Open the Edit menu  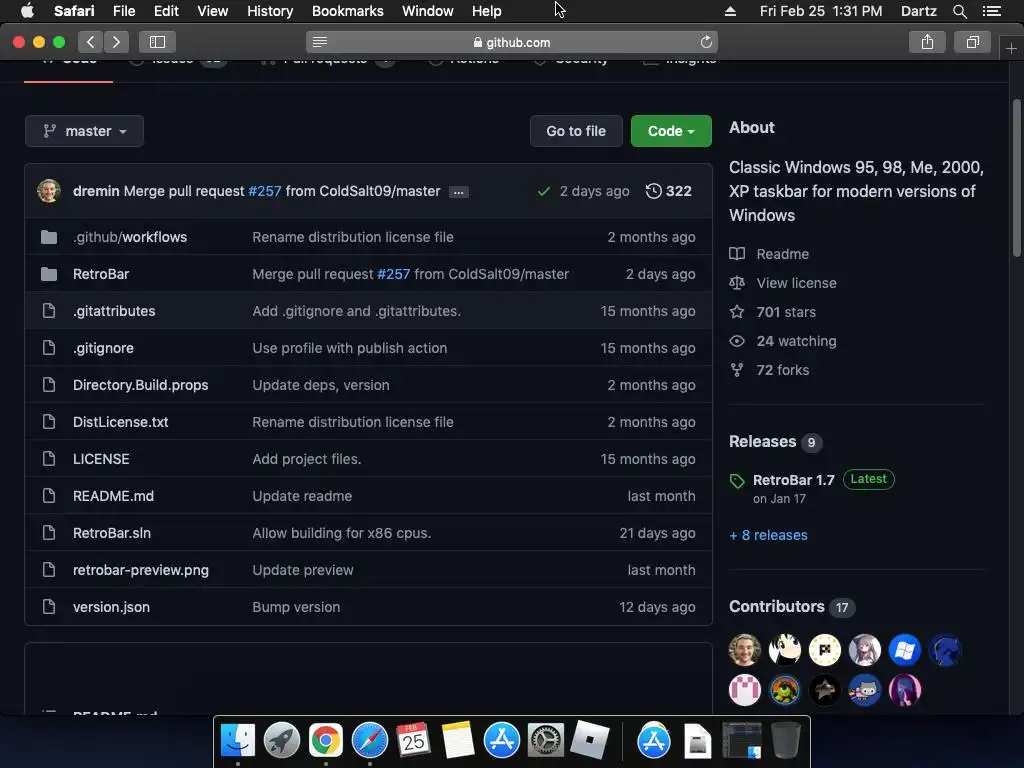166,11
